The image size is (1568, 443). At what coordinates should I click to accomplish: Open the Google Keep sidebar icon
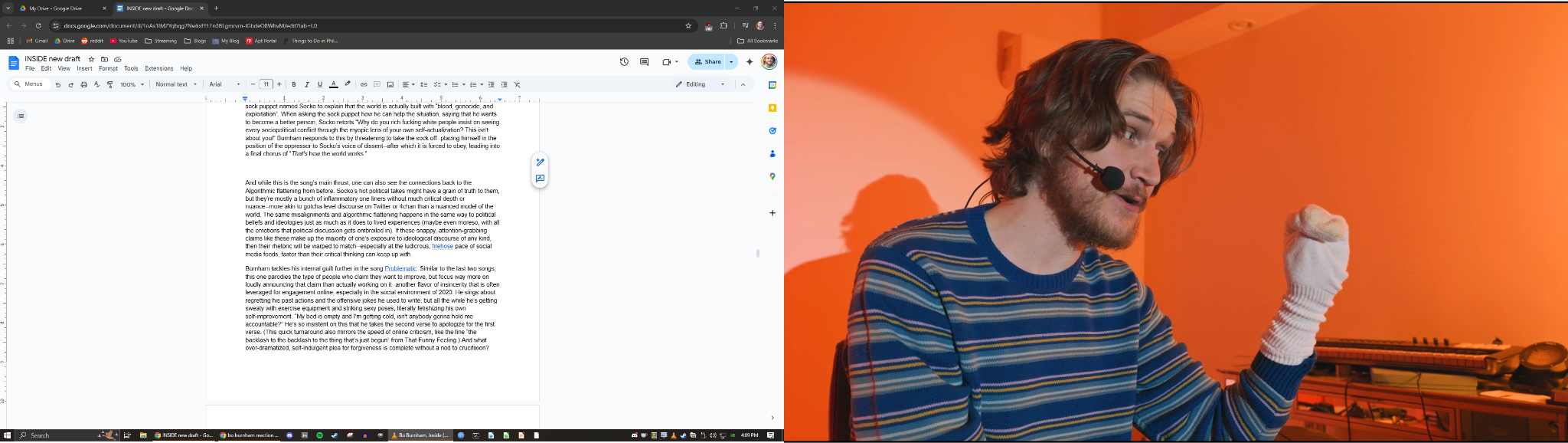coord(773,108)
